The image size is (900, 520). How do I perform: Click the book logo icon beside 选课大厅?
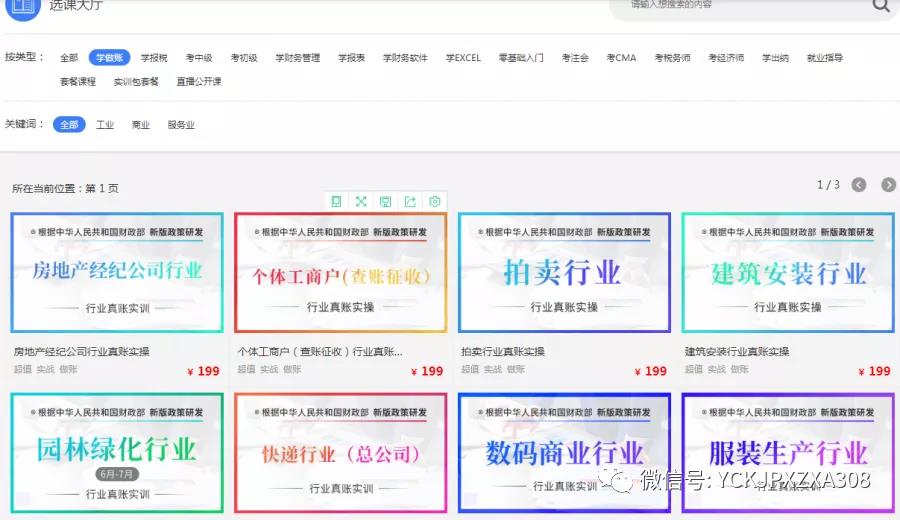tap(21, 7)
